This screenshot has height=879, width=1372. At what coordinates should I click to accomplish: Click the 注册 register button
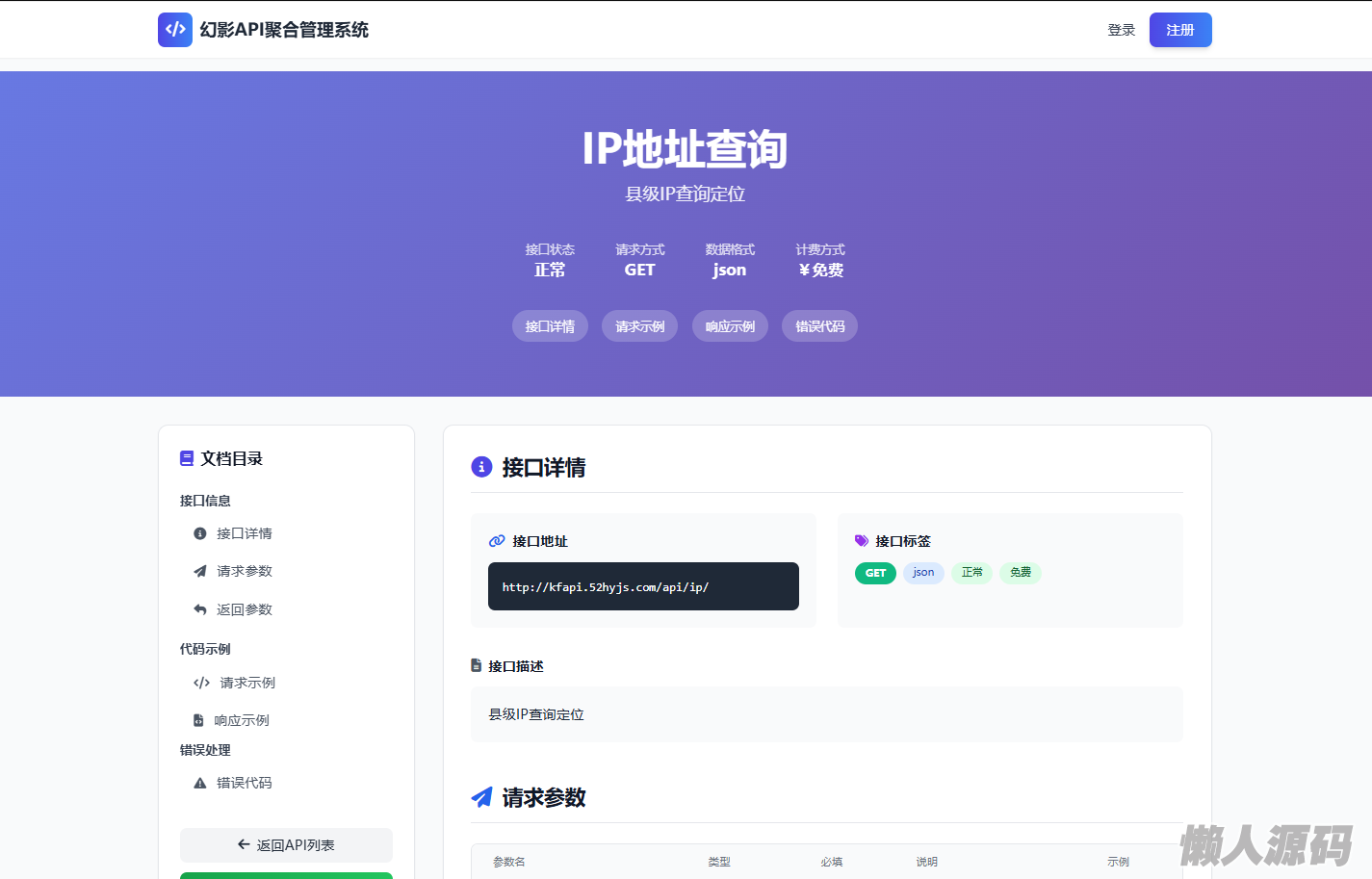1180,30
